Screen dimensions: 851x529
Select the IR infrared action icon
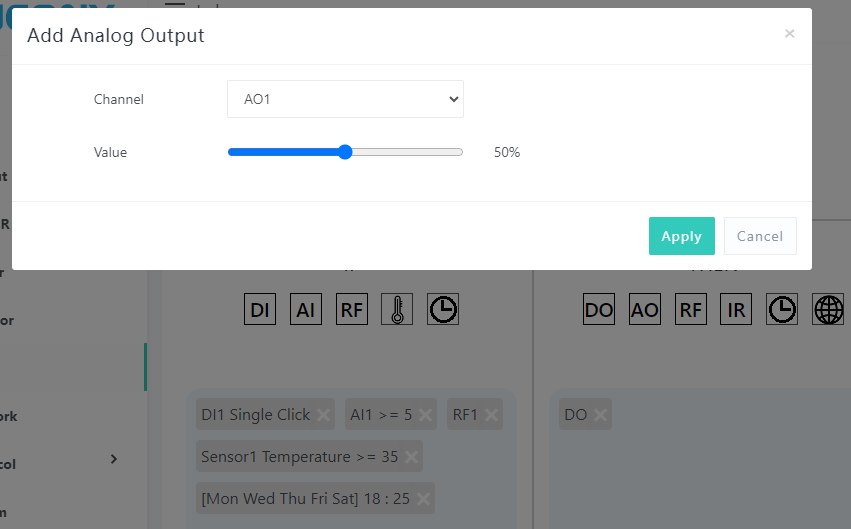click(736, 310)
